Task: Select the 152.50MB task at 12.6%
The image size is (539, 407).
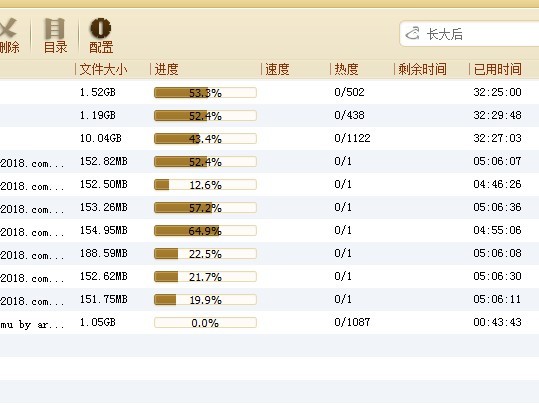Action: click(270, 185)
